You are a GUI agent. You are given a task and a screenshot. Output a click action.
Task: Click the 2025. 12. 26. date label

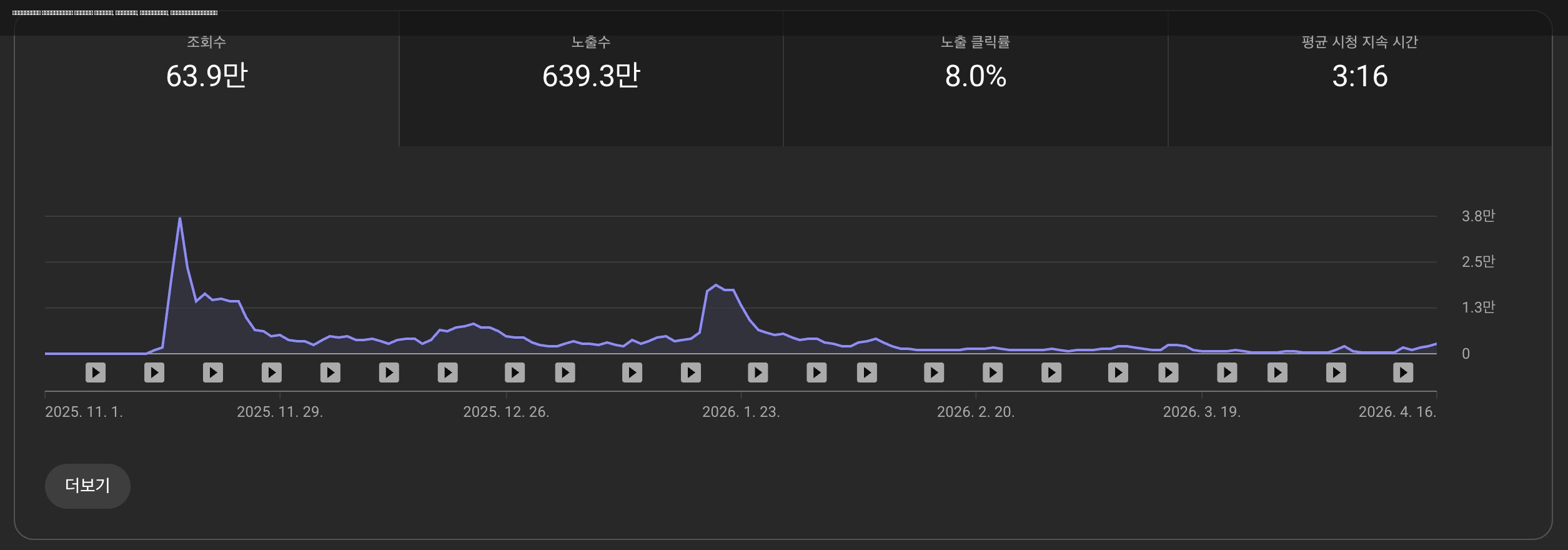tap(506, 412)
